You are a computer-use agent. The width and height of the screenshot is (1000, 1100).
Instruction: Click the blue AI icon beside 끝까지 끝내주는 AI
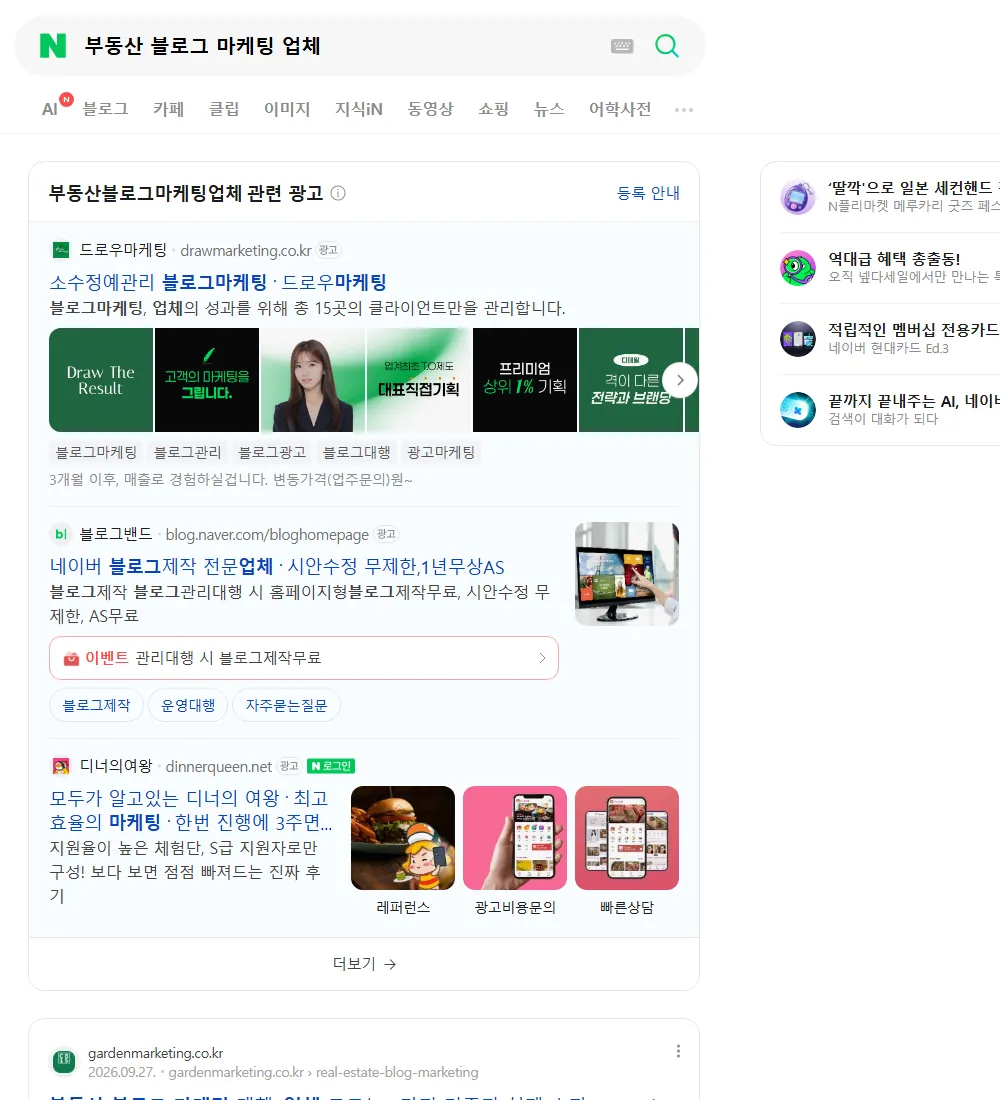coord(798,410)
